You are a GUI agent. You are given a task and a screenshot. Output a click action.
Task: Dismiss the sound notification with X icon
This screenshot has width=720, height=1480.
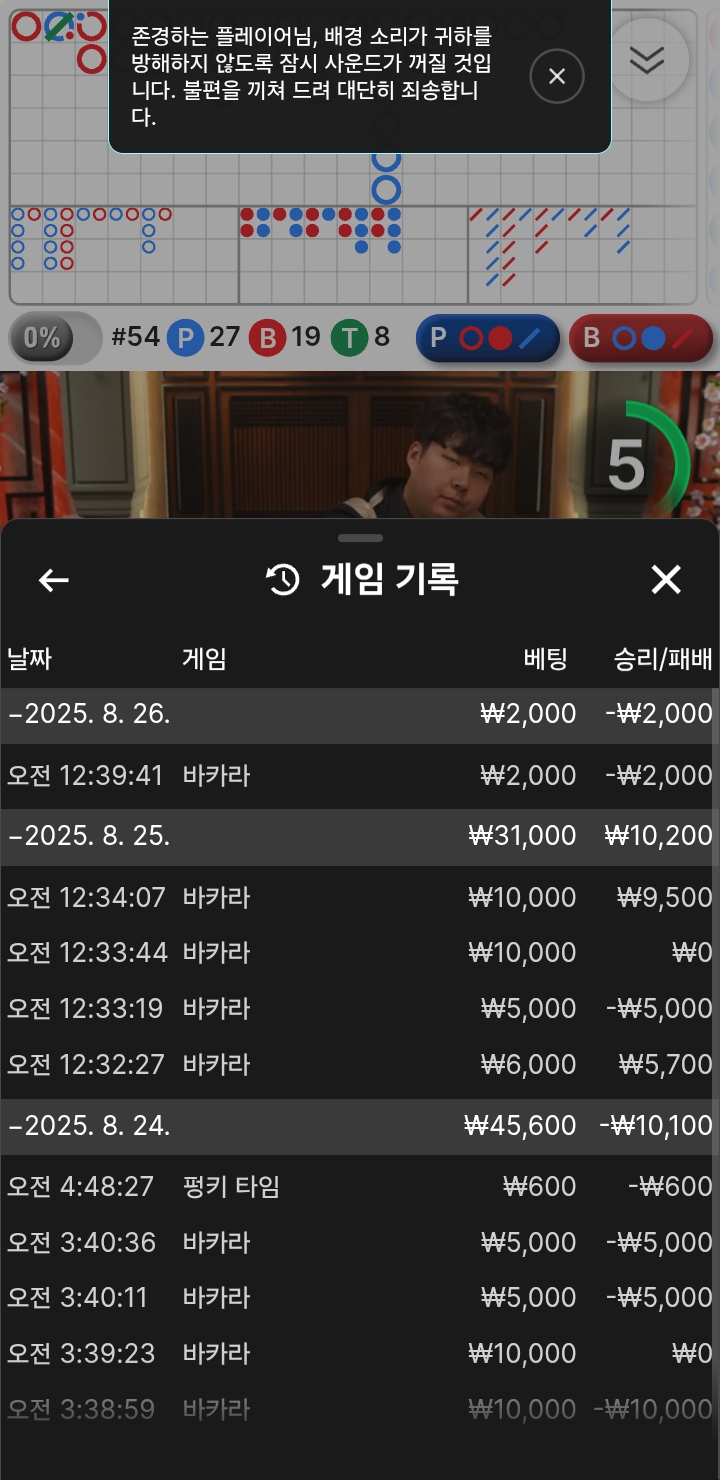tap(557, 76)
